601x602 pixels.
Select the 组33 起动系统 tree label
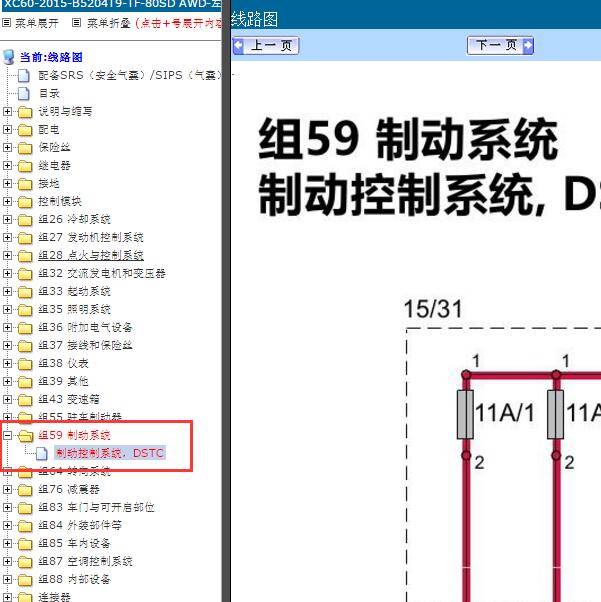pos(75,291)
